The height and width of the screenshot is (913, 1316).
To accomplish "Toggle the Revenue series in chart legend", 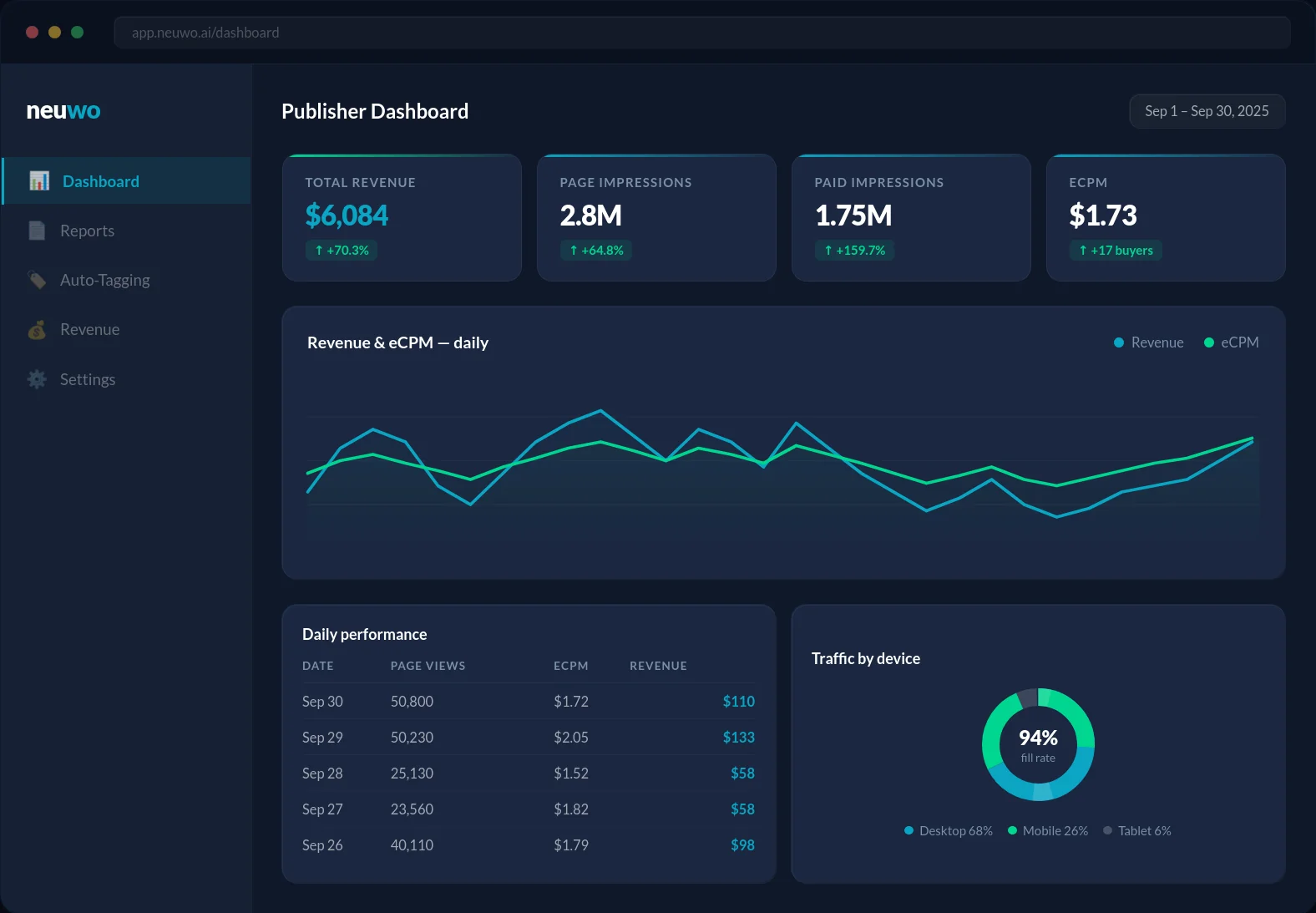I will 1149,342.
